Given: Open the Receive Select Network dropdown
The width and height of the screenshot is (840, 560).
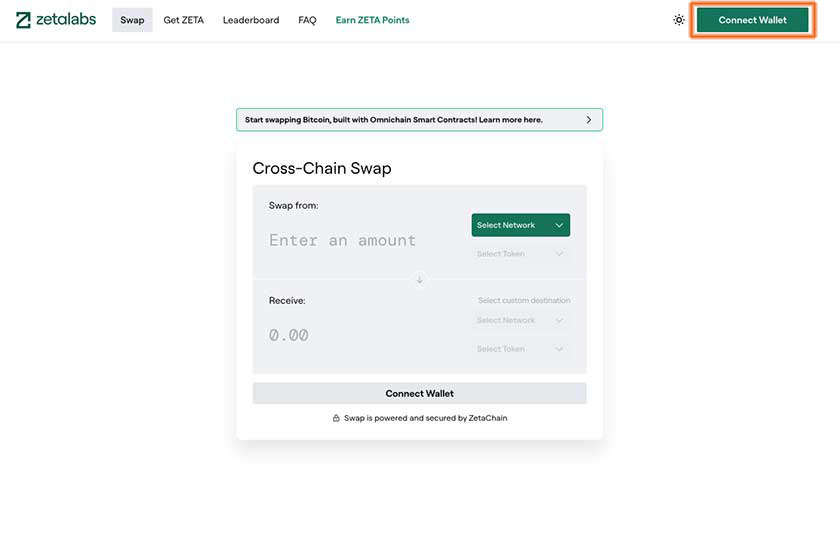Looking at the screenshot, I should (x=521, y=320).
